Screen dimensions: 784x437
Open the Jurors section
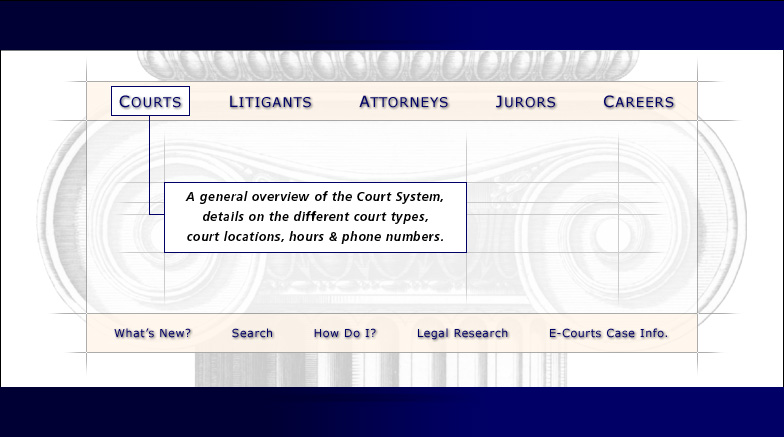click(526, 102)
